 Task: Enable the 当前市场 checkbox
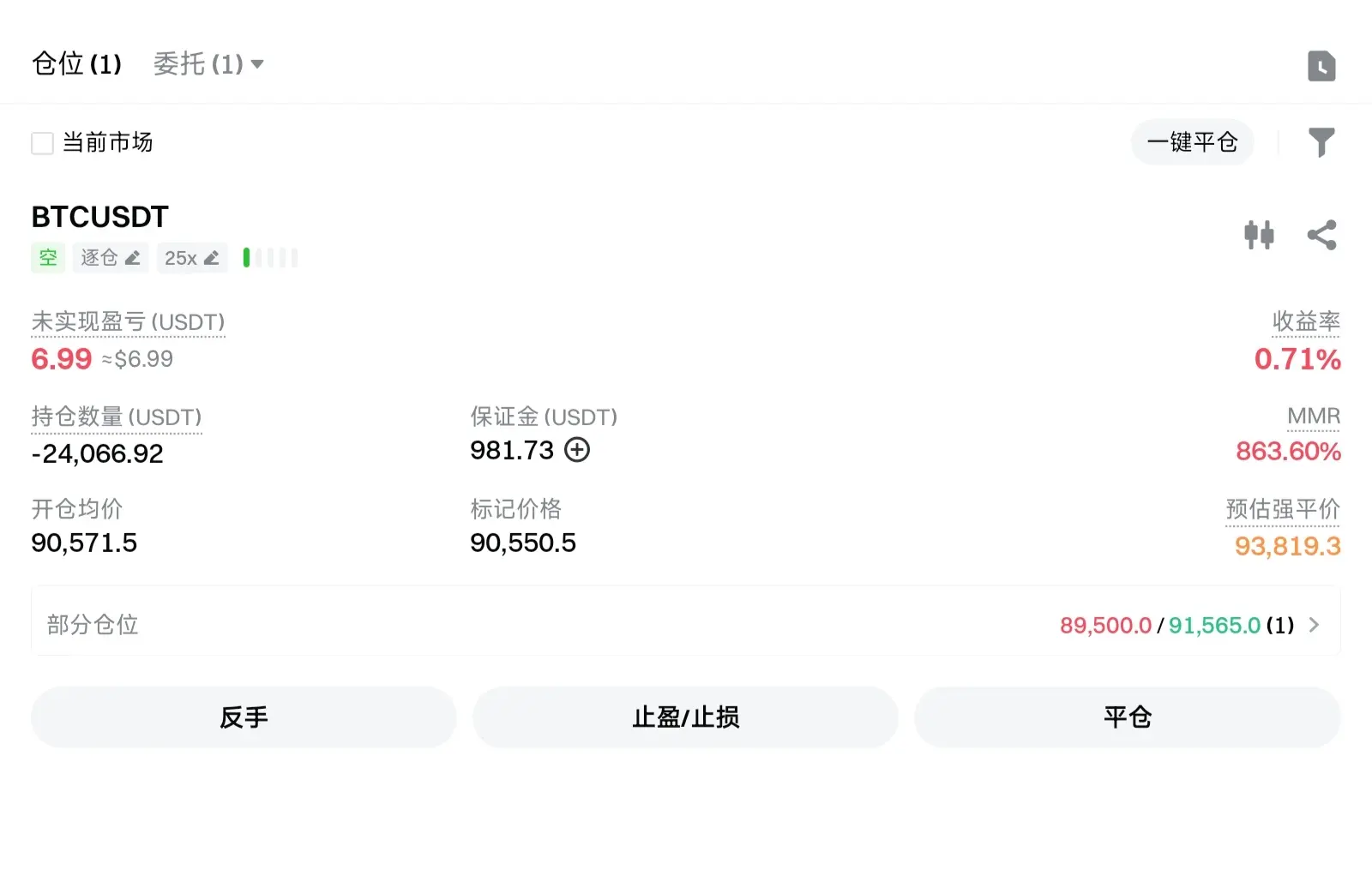[x=42, y=143]
